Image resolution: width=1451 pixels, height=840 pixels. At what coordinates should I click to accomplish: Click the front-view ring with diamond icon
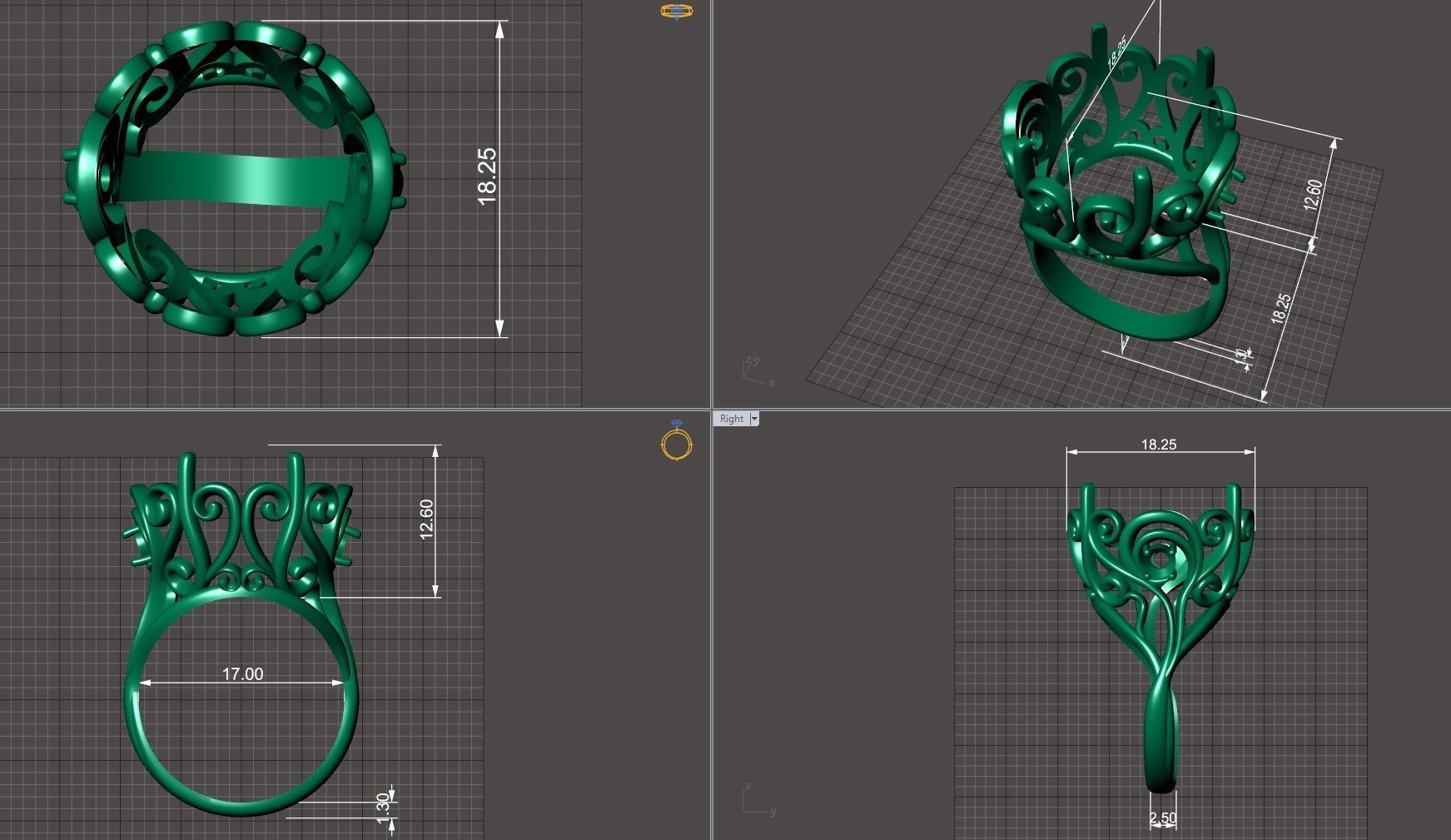pyautogui.click(x=676, y=440)
